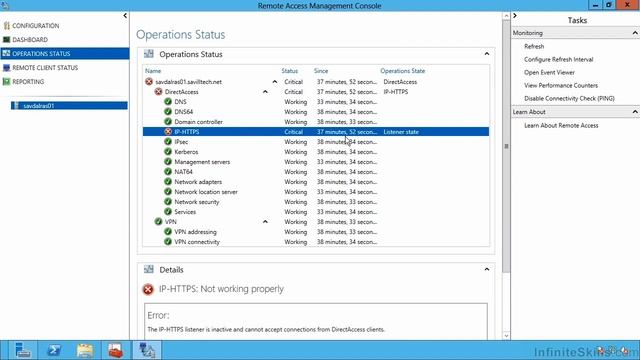Collapse the DirectAccess component group
This screenshot has height=360, width=640.
click(x=265, y=92)
